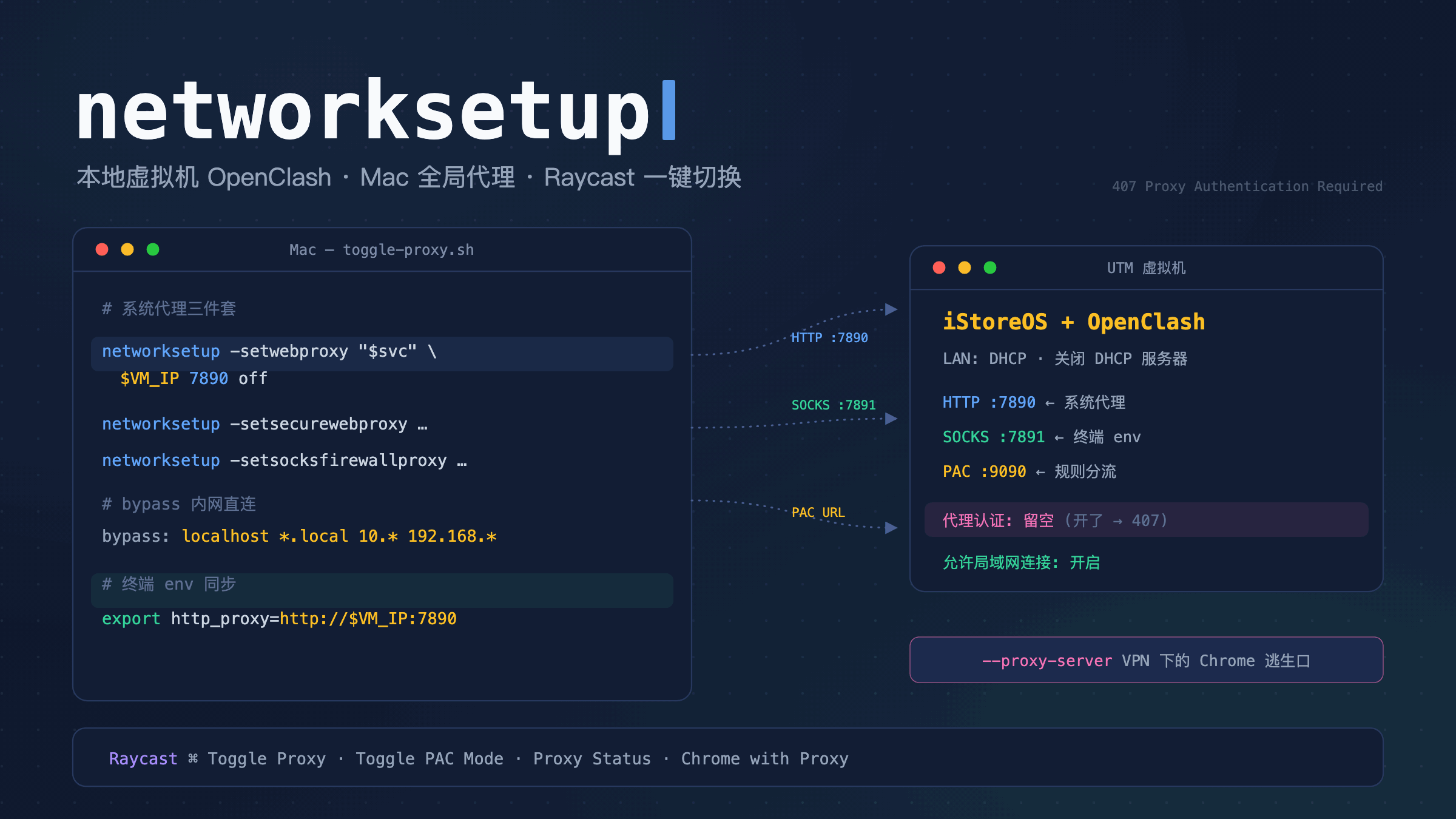Click the blue cursor block after networksetup
The width and height of the screenshot is (1456, 819).
click(669, 110)
